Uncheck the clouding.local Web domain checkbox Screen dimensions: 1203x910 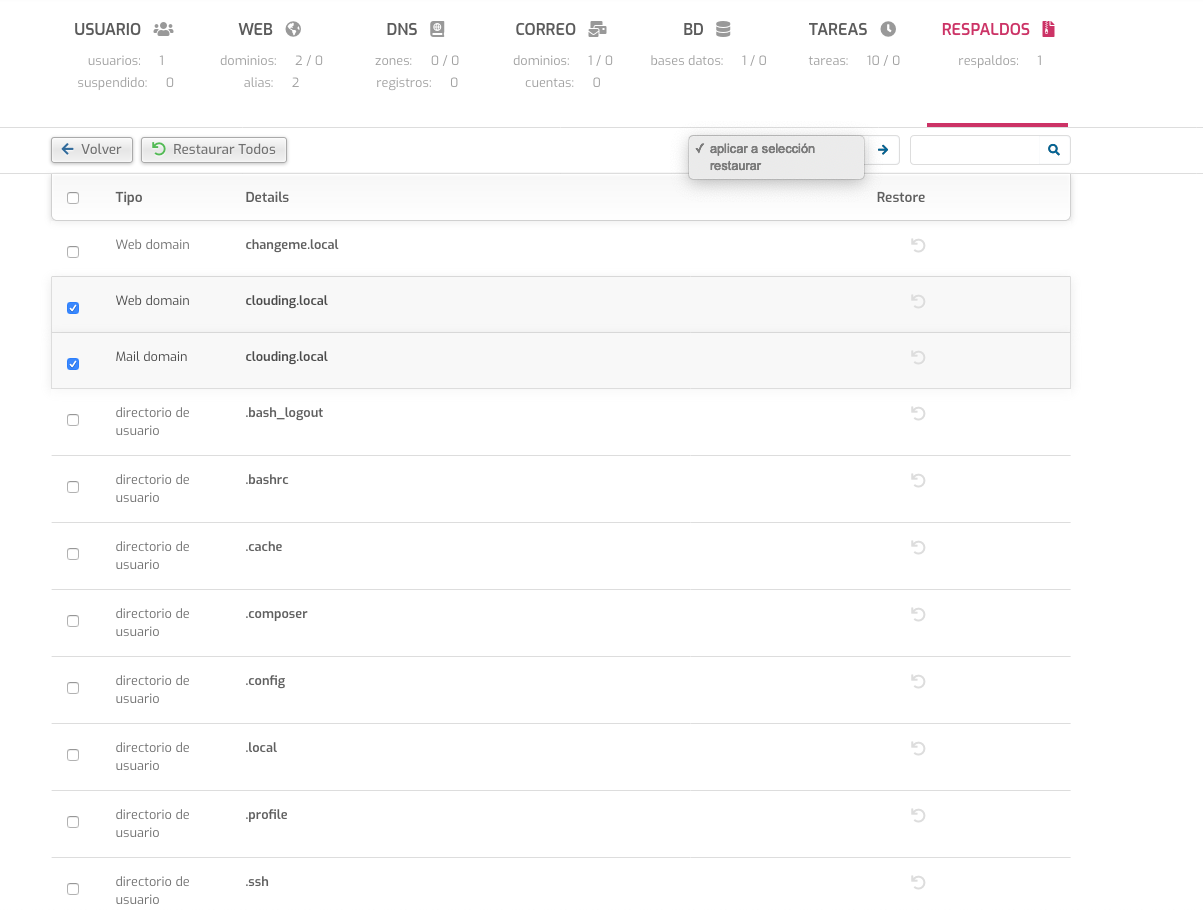73,308
